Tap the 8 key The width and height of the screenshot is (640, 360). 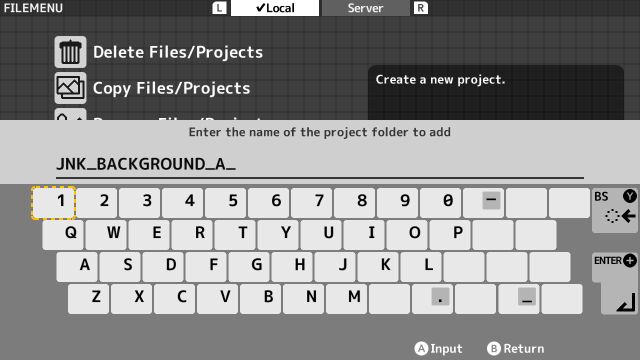coord(355,202)
